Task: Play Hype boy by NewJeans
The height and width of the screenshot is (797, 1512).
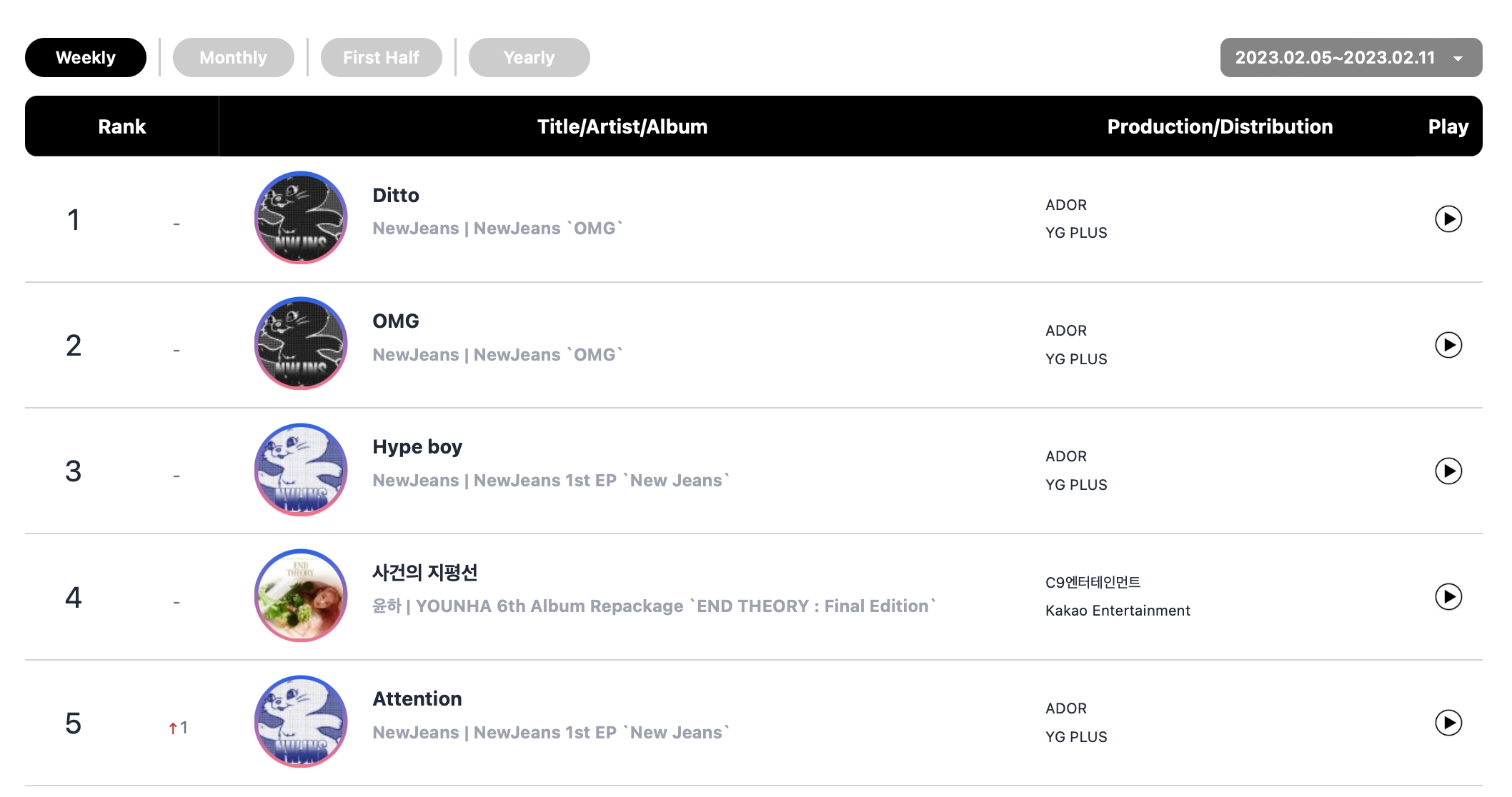Action: pyautogui.click(x=1448, y=471)
